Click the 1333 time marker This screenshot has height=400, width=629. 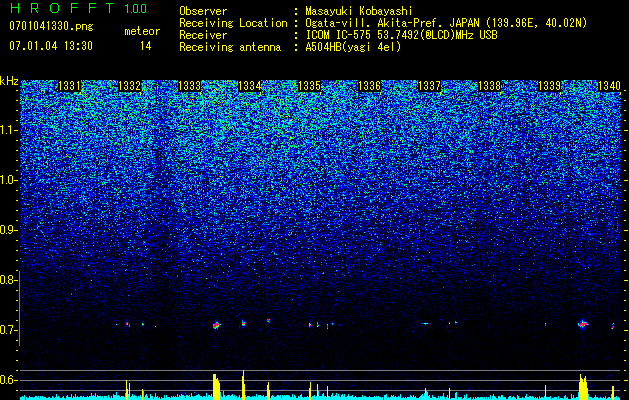coord(189,86)
